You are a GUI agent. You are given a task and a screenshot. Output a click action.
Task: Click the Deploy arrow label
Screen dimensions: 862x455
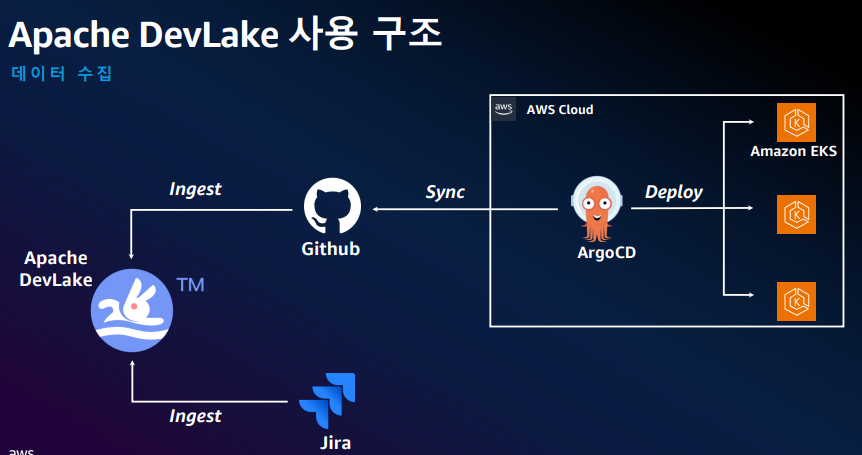(x=674, y=192)
